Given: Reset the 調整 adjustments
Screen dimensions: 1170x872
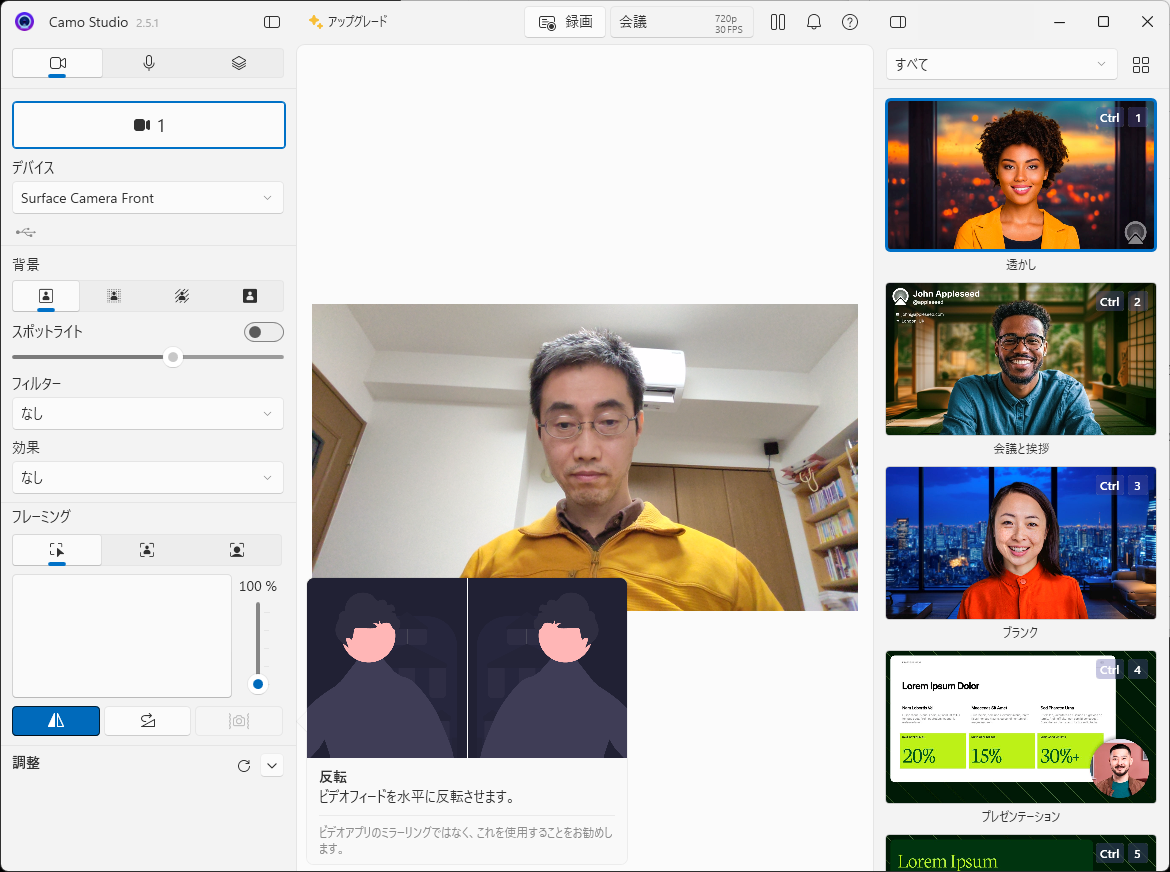Looking at the screenshot, I should click(x=244, y=766).
